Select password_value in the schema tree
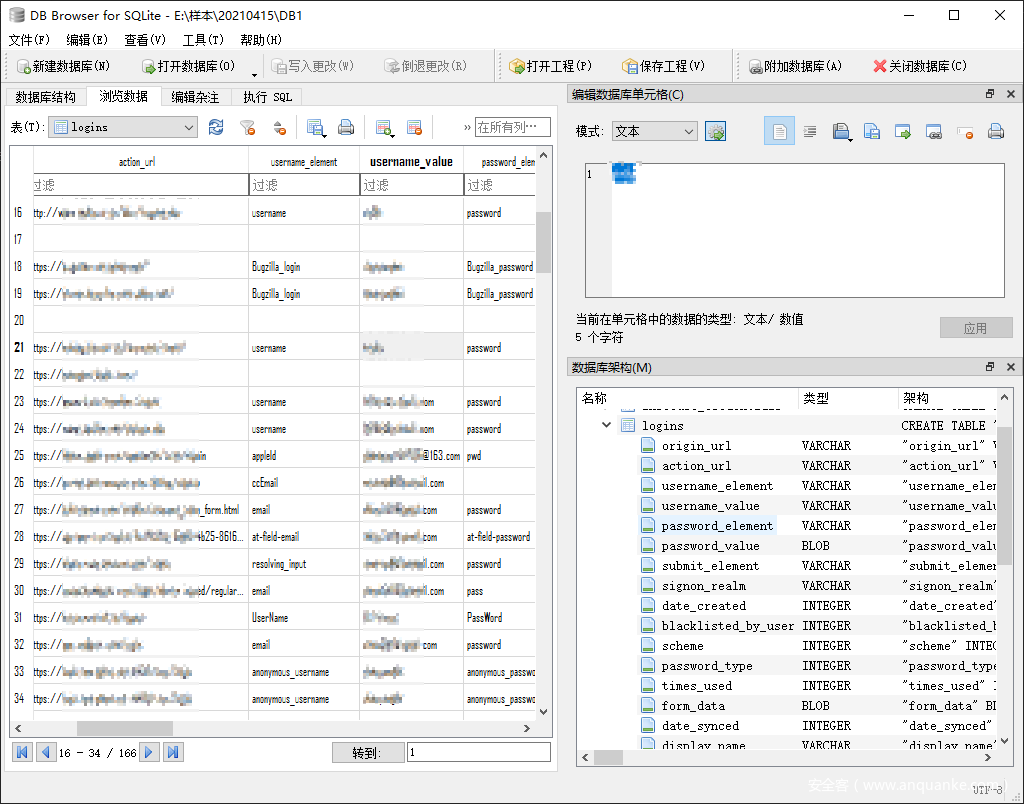Screen dimensions: 1024x804 coord(711,546)
